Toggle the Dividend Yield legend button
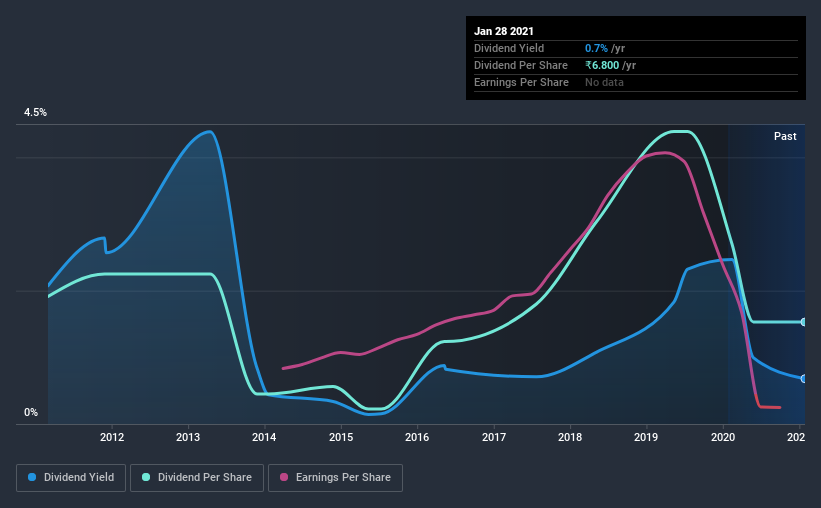The width and height of the screenshot is (821, 508). 71,478
